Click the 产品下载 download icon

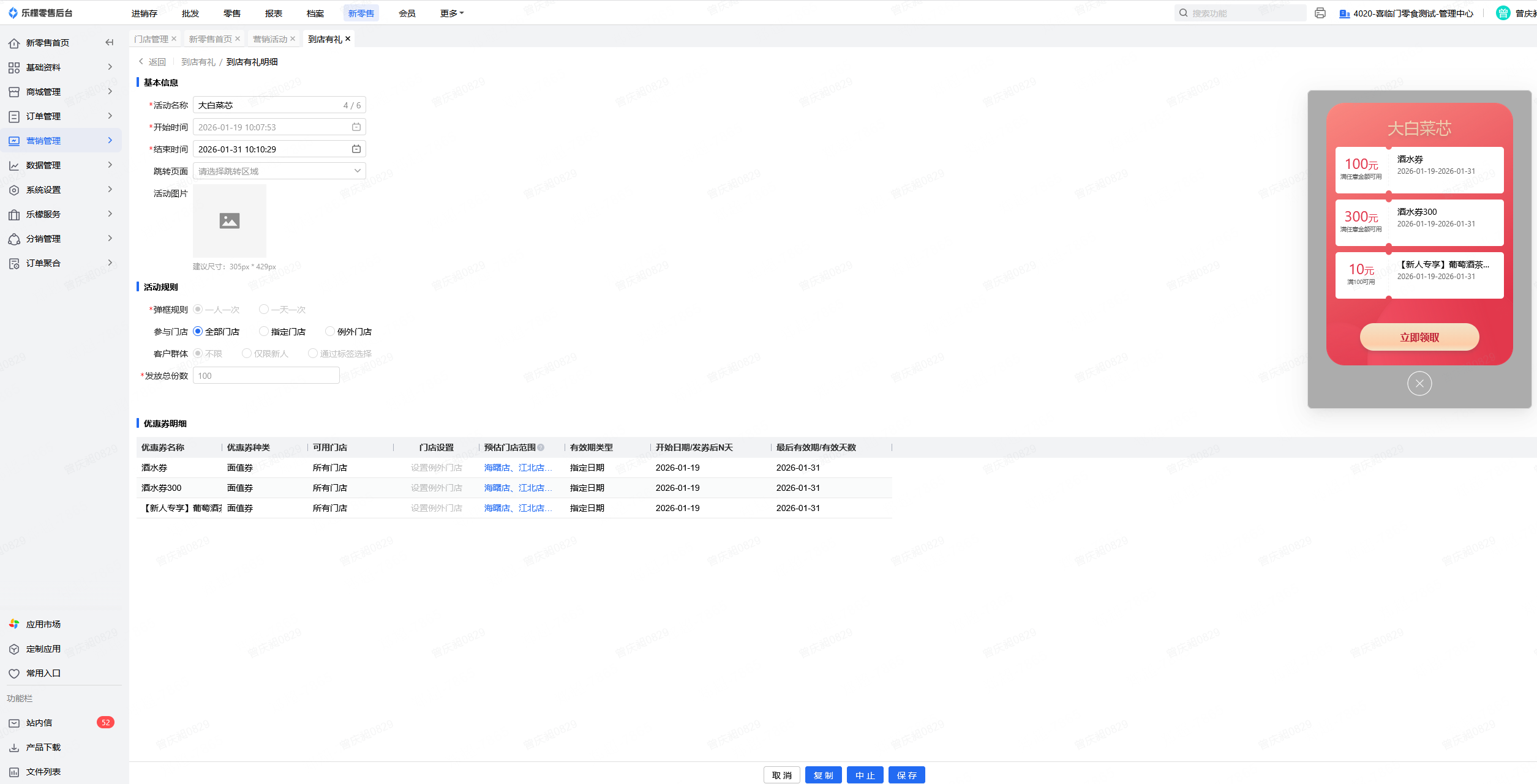(14, 747)
